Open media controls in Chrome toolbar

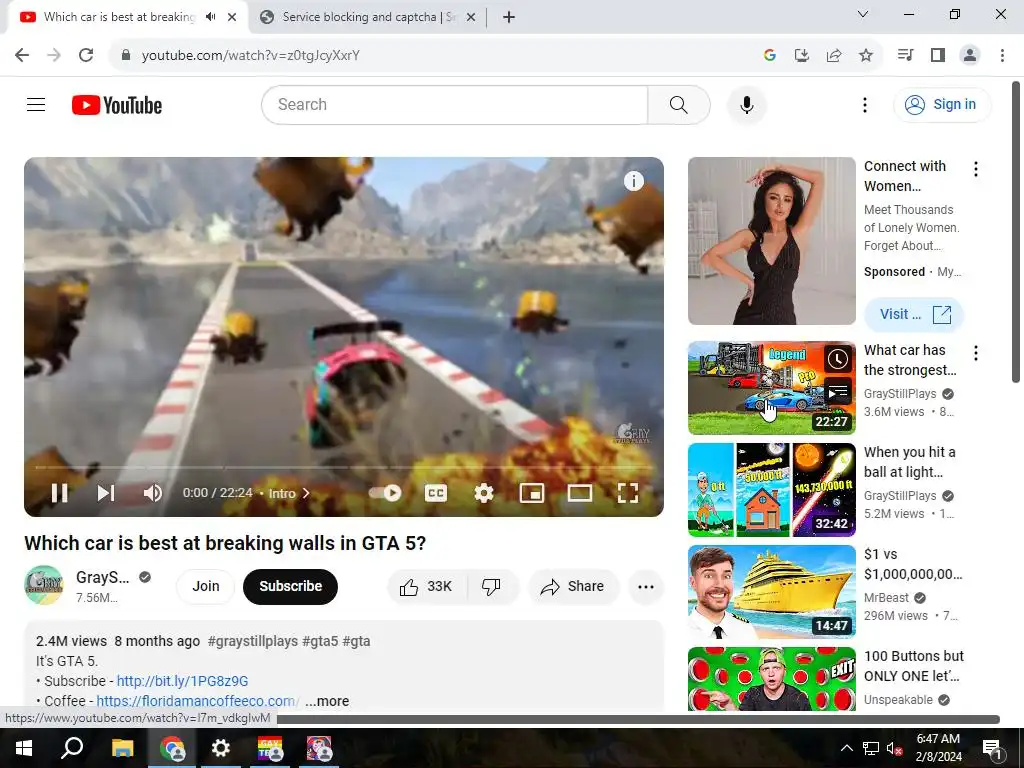[x=905, y=55]
